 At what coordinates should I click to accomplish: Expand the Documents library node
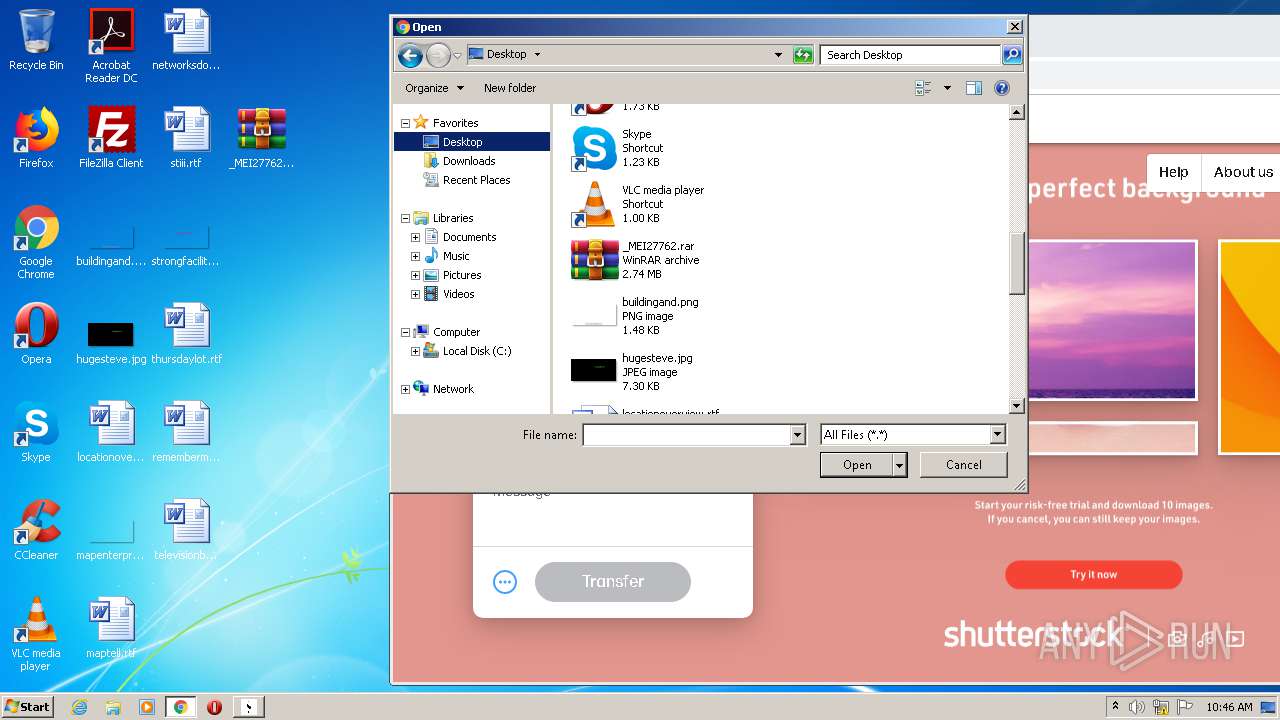pyautogui.click(x=415, y=237)
